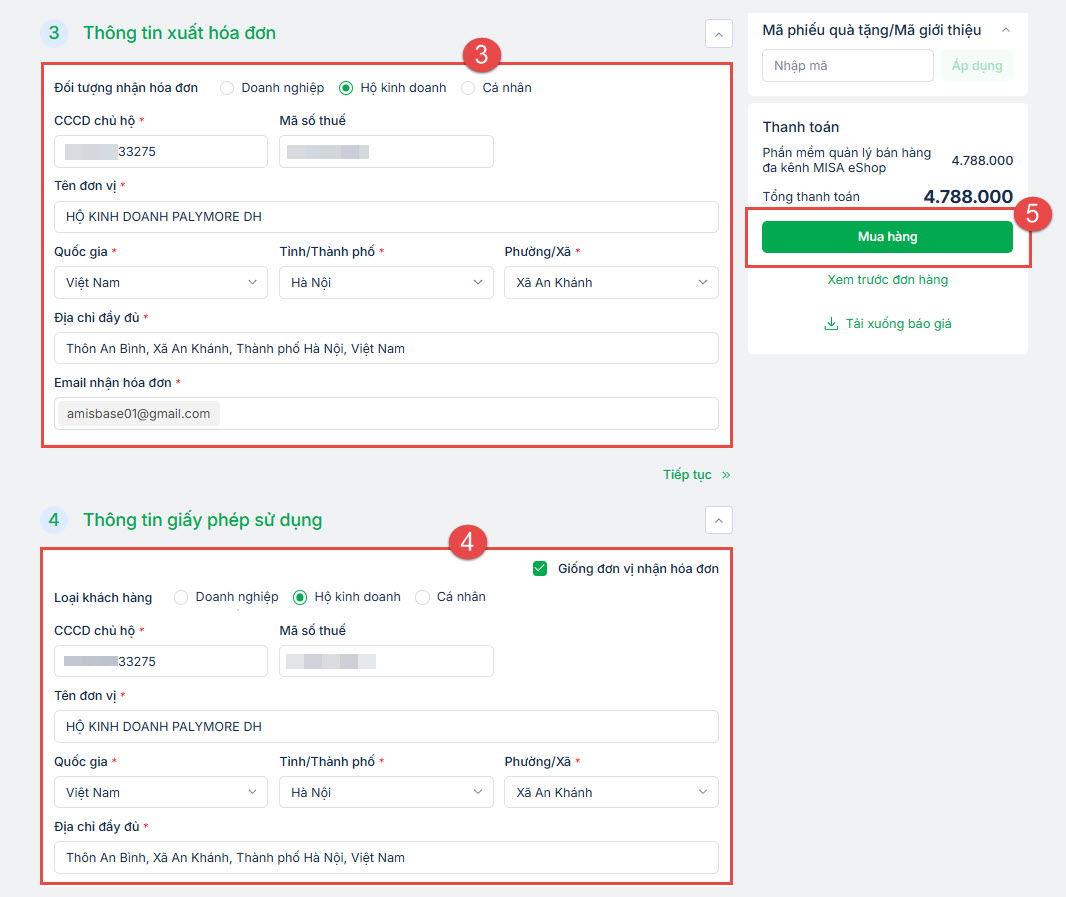1066x897 pixels.
Task: Choose Hộ kinh doanh invoice recipient option
Action: pyautogui.click(x=347, y=88)
